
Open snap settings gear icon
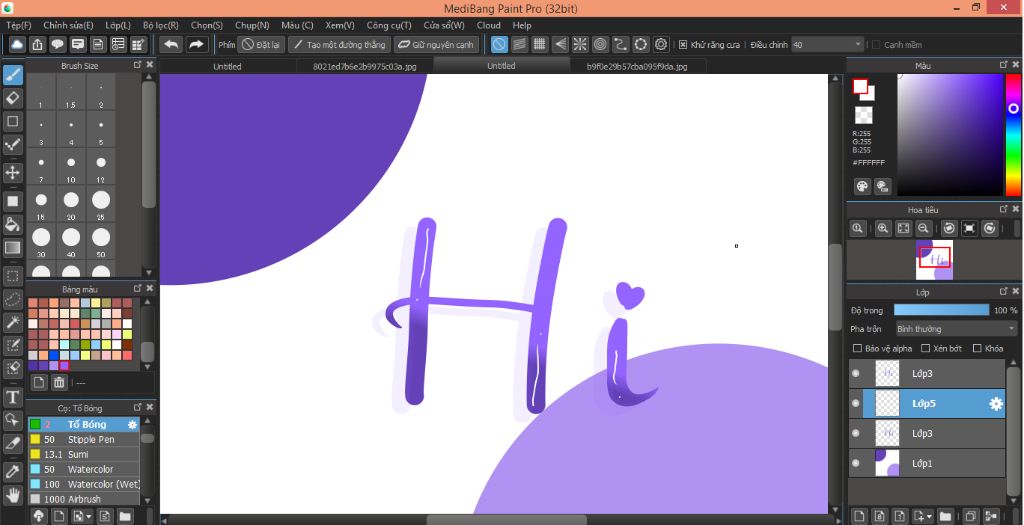(661, 44)
